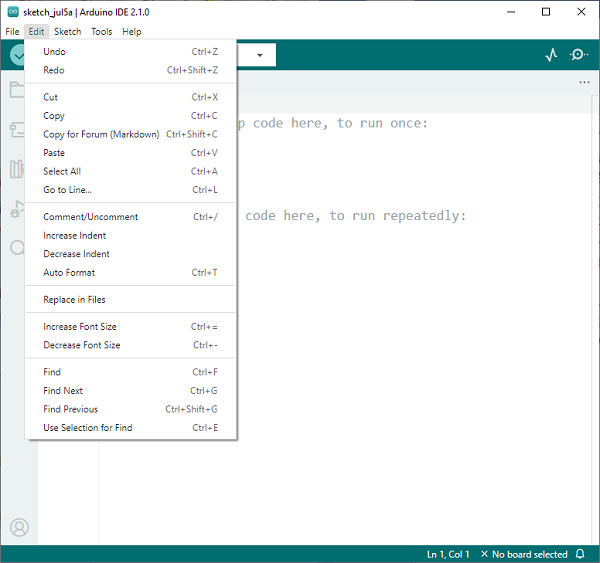Open Go to Line... dialog
Image resolution: width=600 pixels, height=563 pixels.
coord(130,189)
